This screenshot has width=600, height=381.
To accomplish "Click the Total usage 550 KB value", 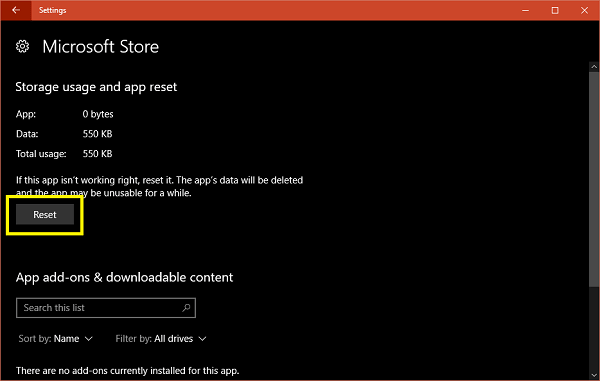I will tap(98, 154).
